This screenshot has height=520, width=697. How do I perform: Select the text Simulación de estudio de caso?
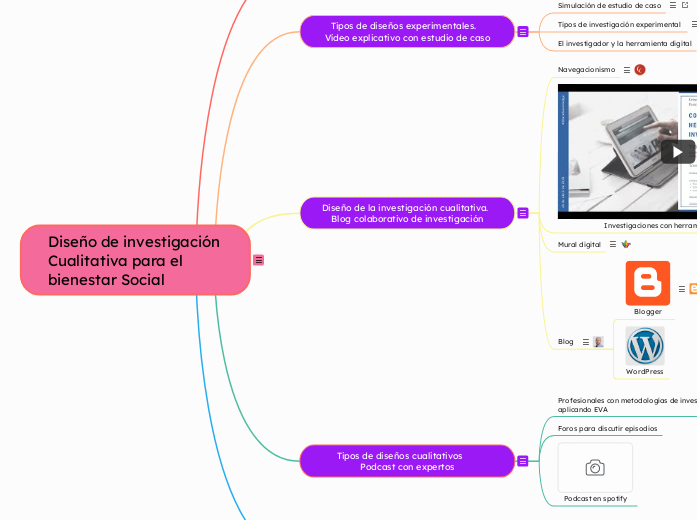tap(609, 6)
